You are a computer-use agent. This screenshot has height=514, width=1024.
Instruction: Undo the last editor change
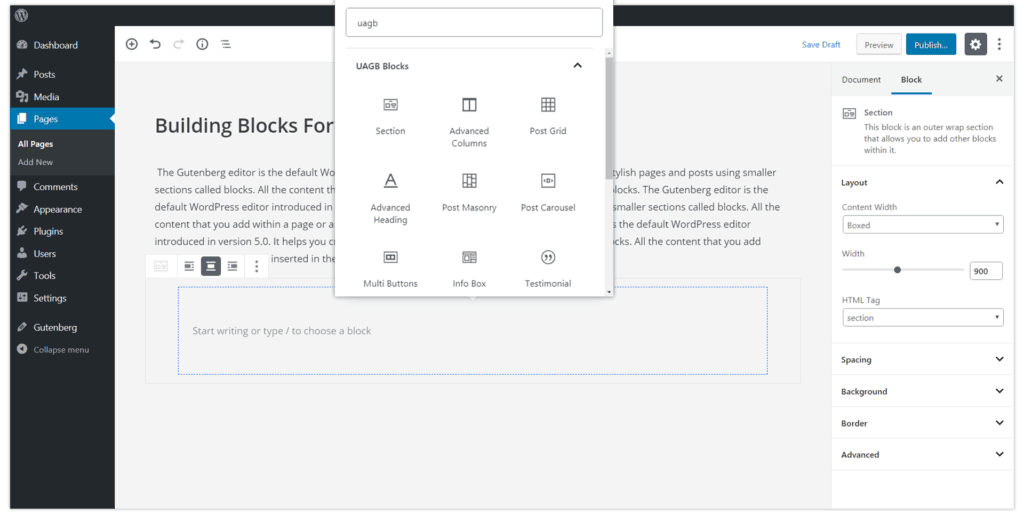[155, 44]
